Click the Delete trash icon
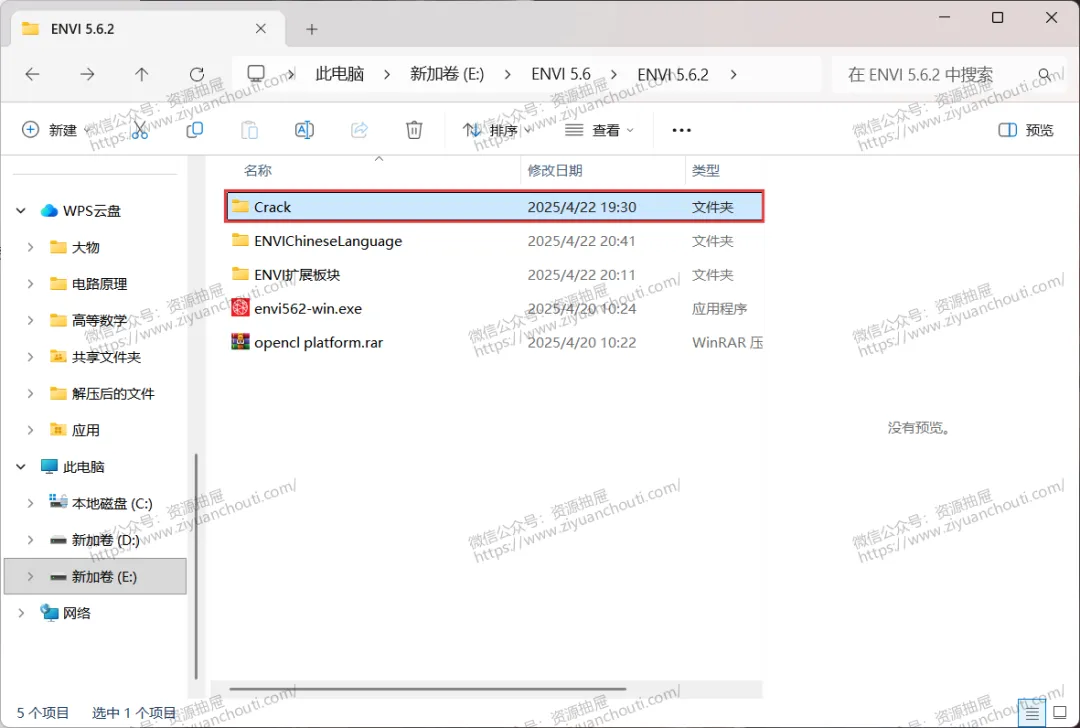The height and width of the screenshot is (728, 1080). [x=414, y=129]
